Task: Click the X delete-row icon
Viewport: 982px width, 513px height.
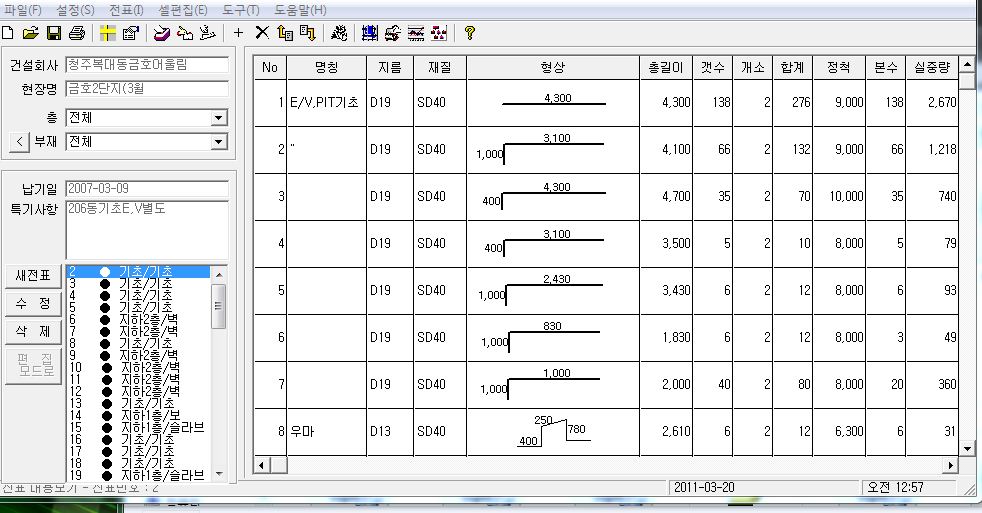Action: (262, 33)
